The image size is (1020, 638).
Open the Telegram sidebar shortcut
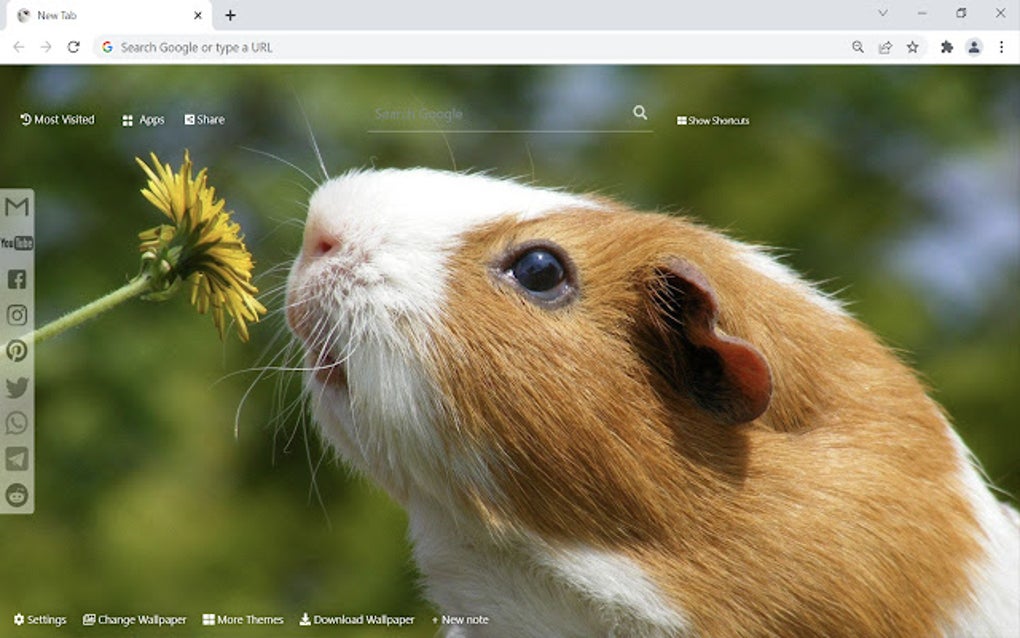point(15,460)
